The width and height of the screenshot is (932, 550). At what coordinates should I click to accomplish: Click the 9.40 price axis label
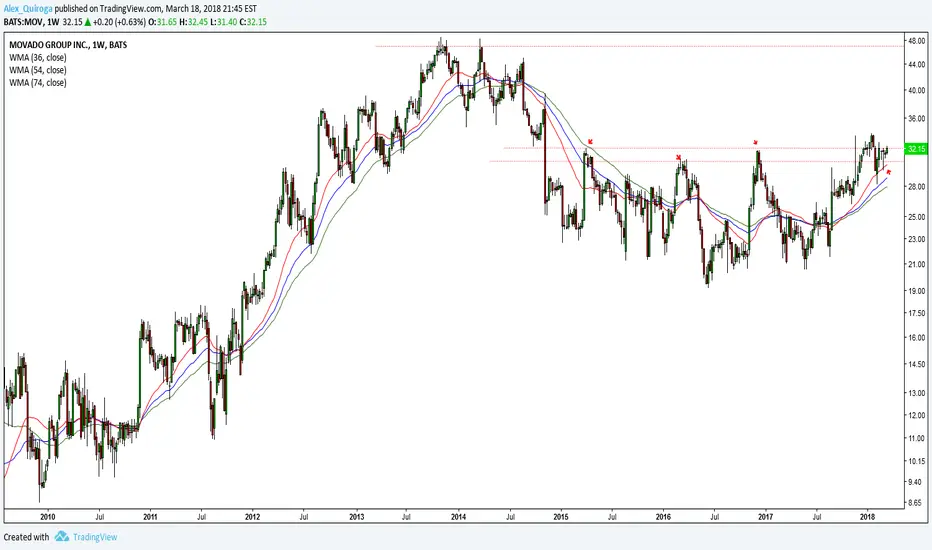[x=917, y=482]
